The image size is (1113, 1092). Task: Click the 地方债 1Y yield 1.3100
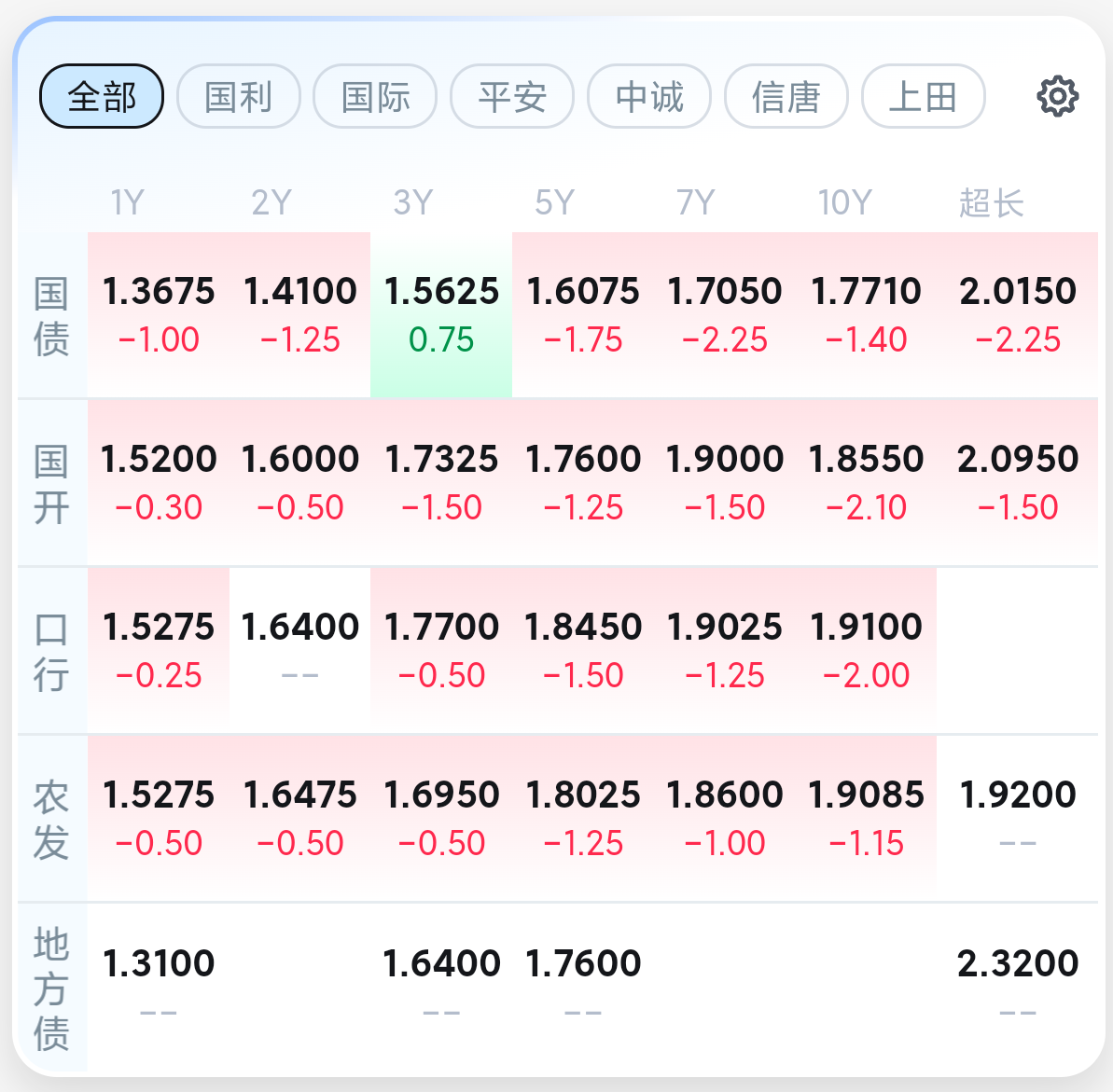159,987
